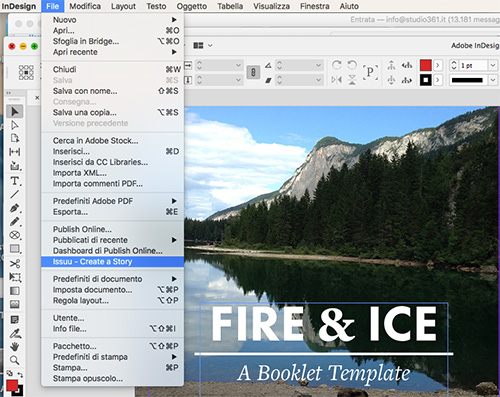Select the Ellipse Frame tool
This screenshot has height=397, width=500.
point(15,235)
